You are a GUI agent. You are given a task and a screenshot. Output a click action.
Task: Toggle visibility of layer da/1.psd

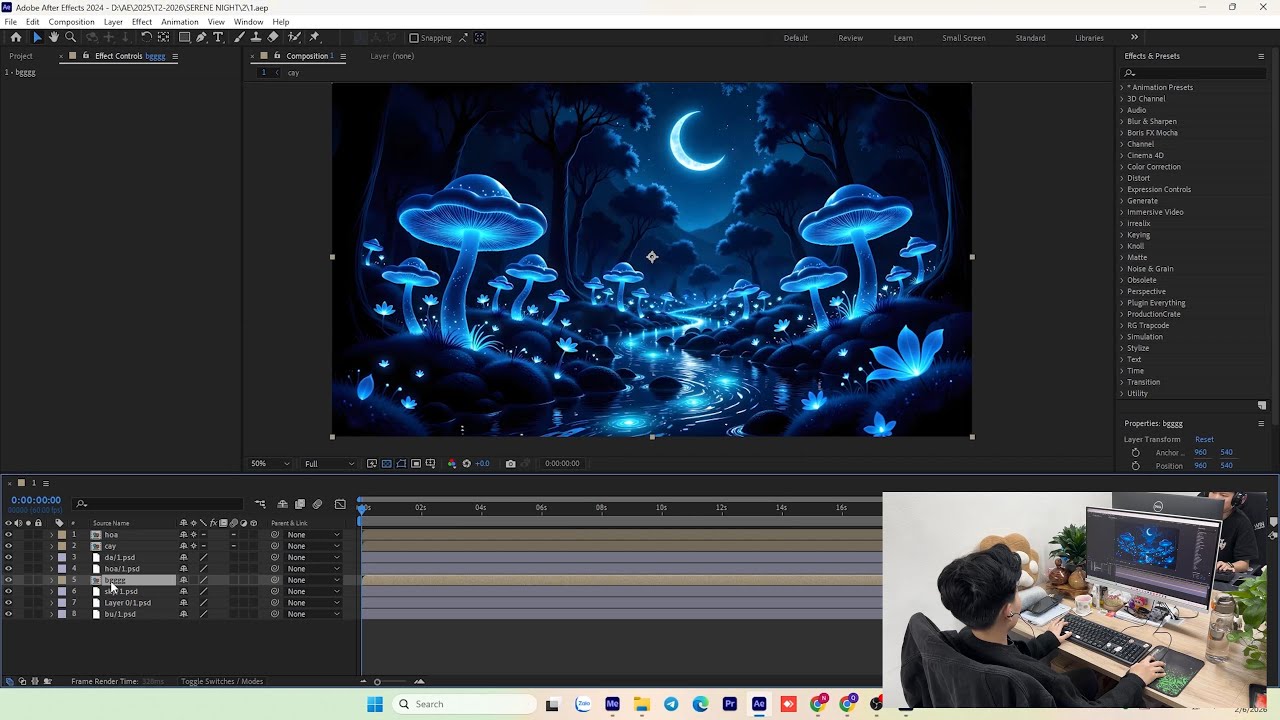pos(8,557)
